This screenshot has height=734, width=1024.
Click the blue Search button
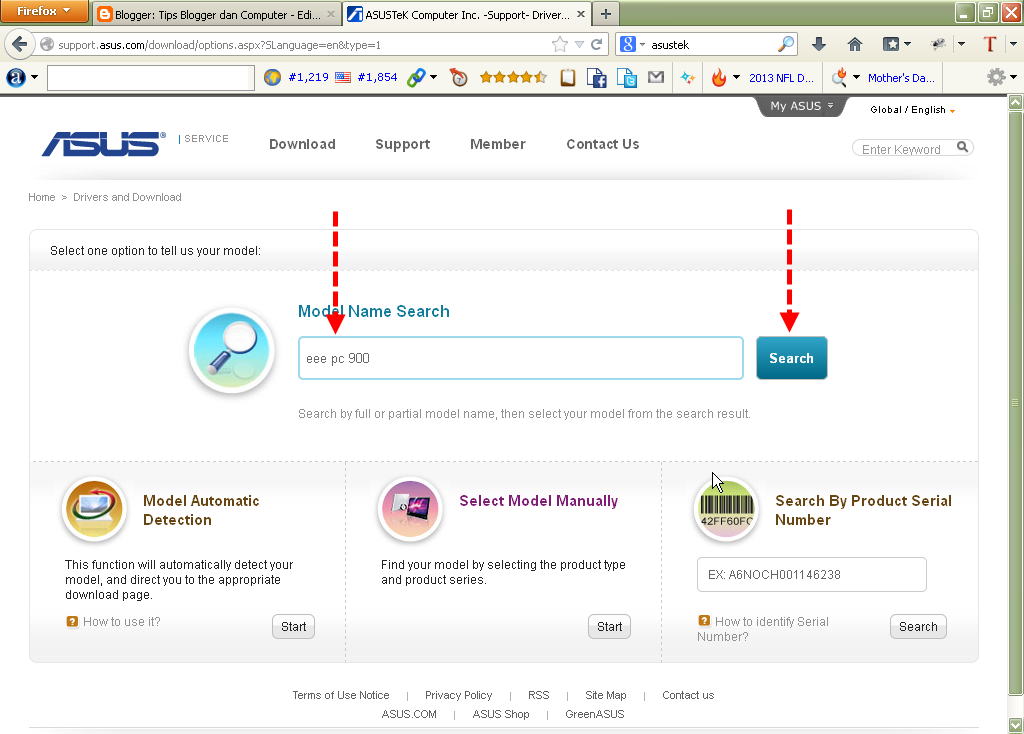pyautogui.click(x=792, y=358)
